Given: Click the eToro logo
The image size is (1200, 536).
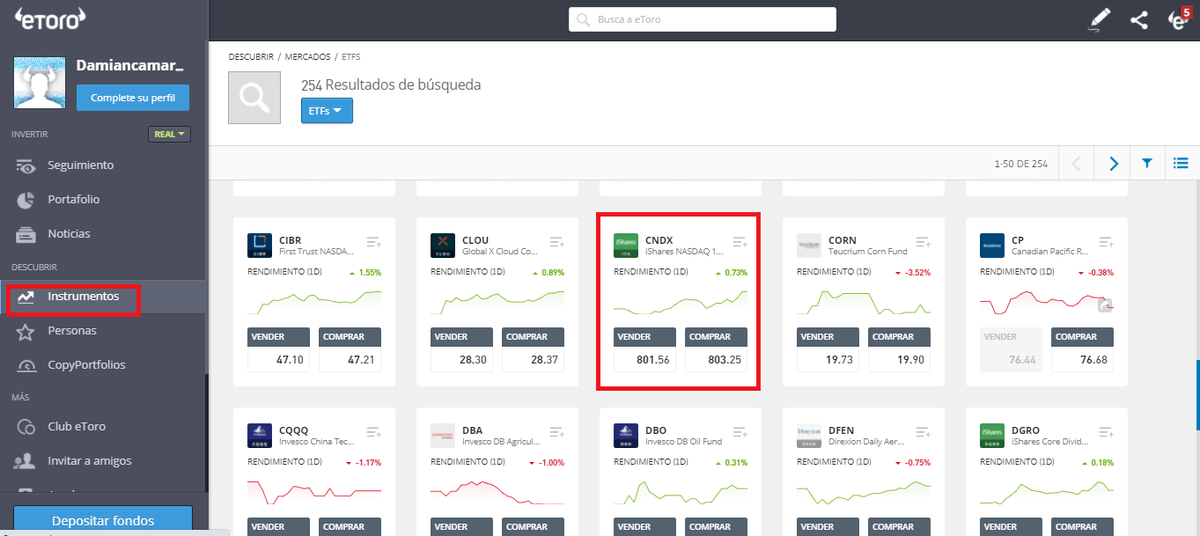Looking at the screenshot, I should (x=50, y=18).
